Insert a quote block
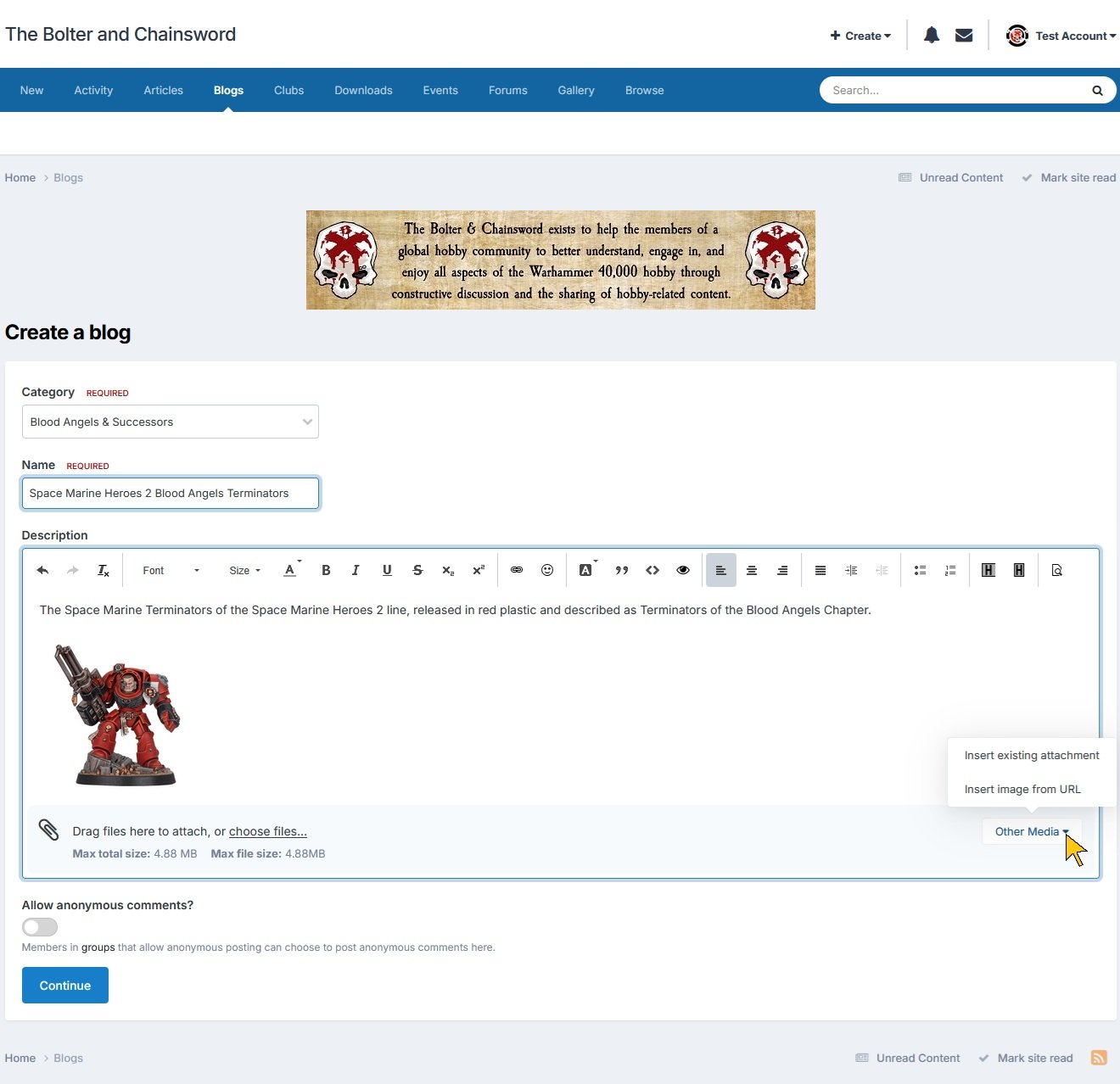1120x1084 pixels. [622, 571]
